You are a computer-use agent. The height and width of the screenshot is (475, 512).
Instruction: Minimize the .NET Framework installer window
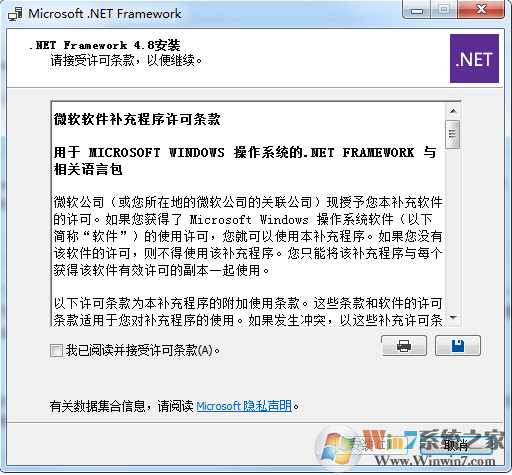[x=417, y=10]
